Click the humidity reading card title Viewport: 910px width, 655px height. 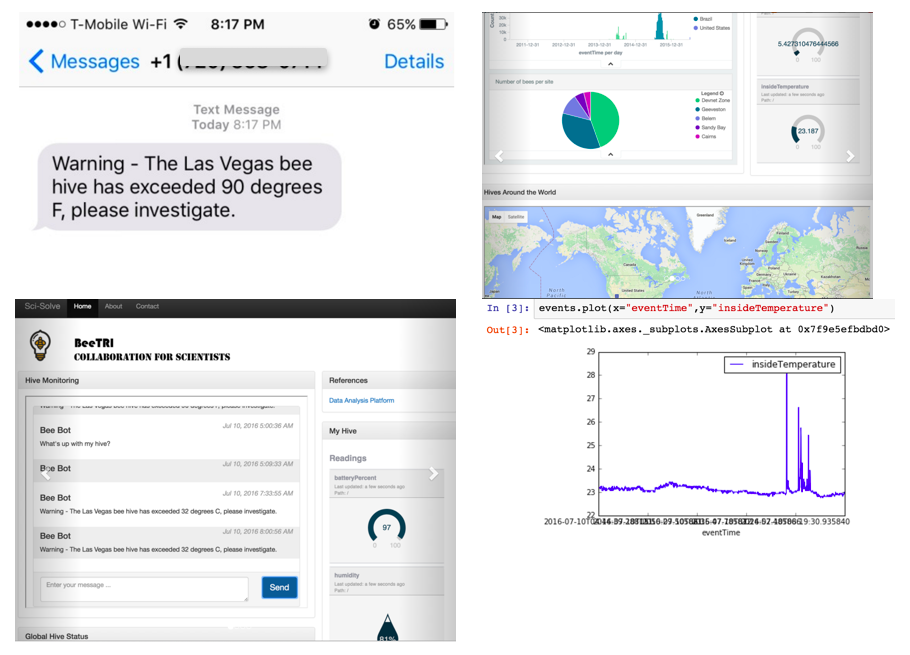346,575
